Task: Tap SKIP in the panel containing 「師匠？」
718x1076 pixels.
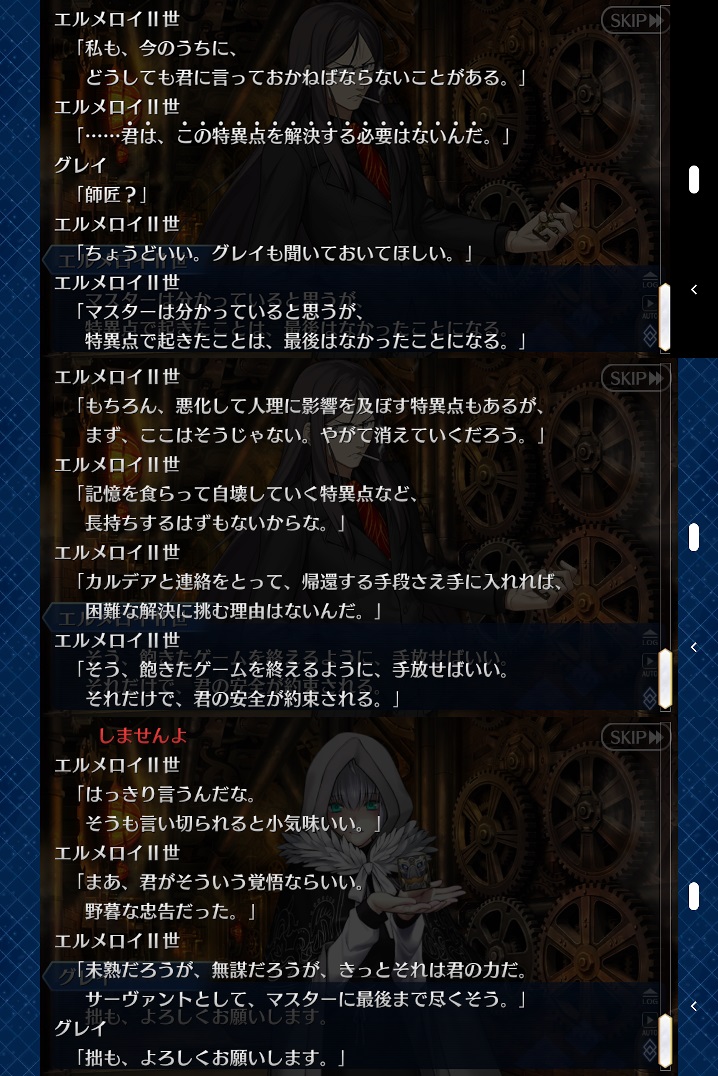Action: (x=635, y=21)
